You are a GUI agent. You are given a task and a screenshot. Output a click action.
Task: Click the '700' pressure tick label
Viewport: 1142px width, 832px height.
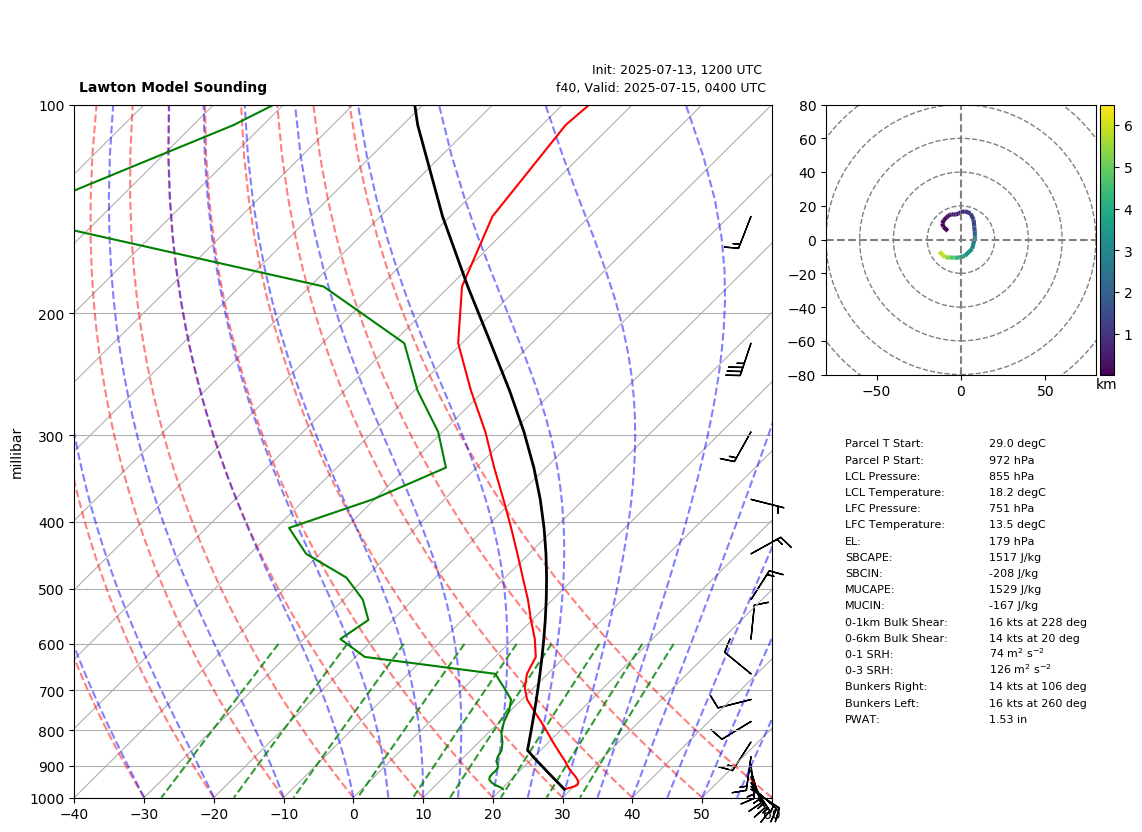pyautogui.click(x=52, y=691)
